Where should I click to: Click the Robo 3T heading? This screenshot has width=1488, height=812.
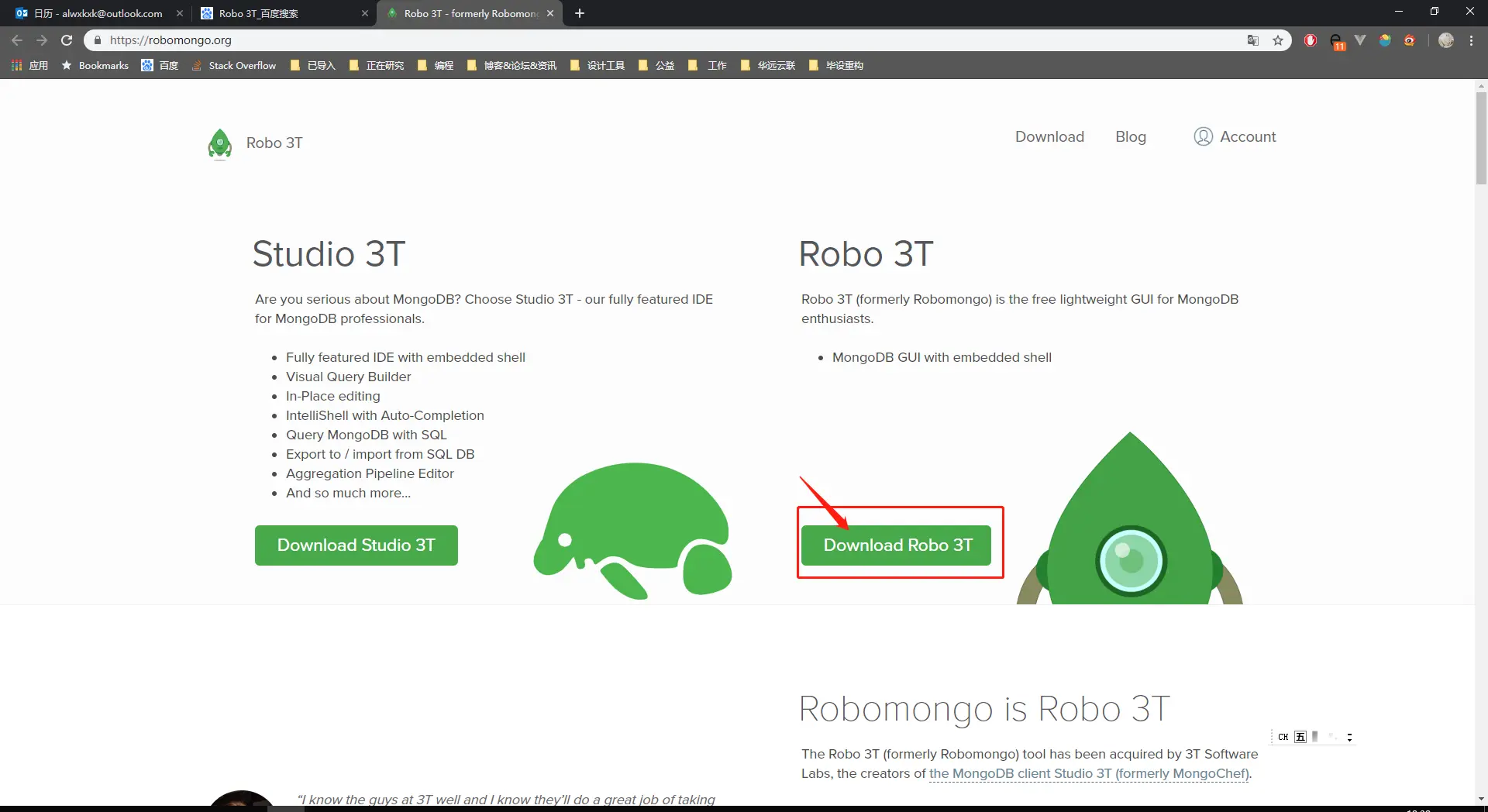click(x=866, y=254)
